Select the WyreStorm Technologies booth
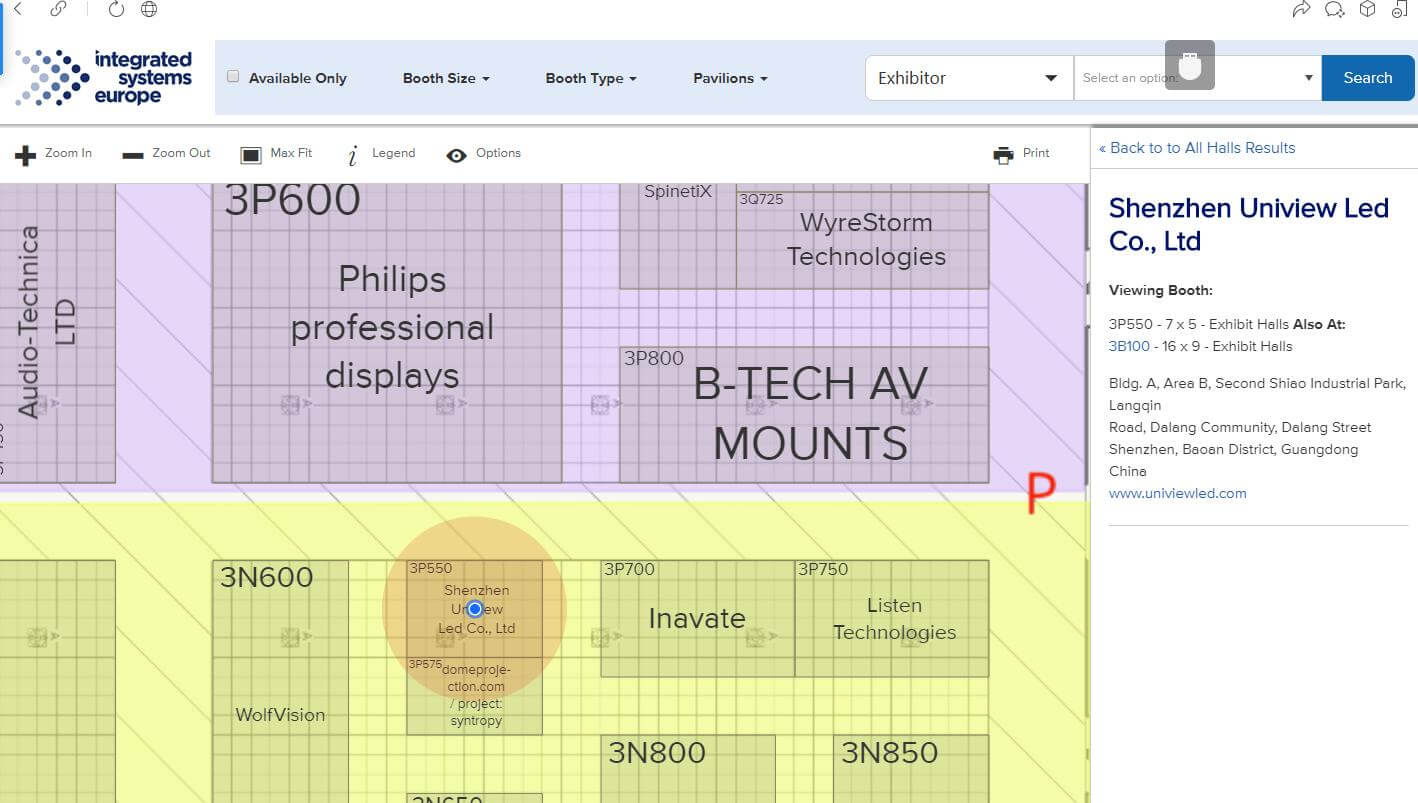 point(862,240)
